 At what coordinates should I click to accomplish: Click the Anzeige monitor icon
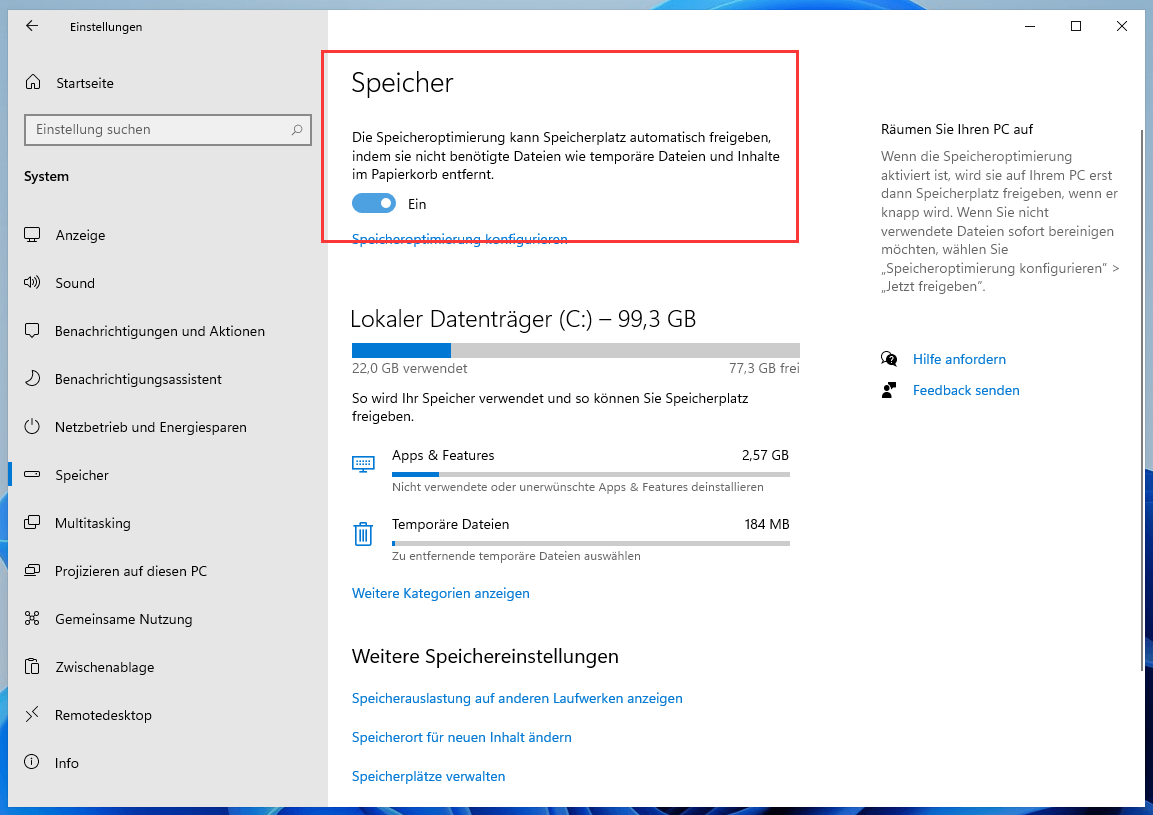(x=33, y=235)
